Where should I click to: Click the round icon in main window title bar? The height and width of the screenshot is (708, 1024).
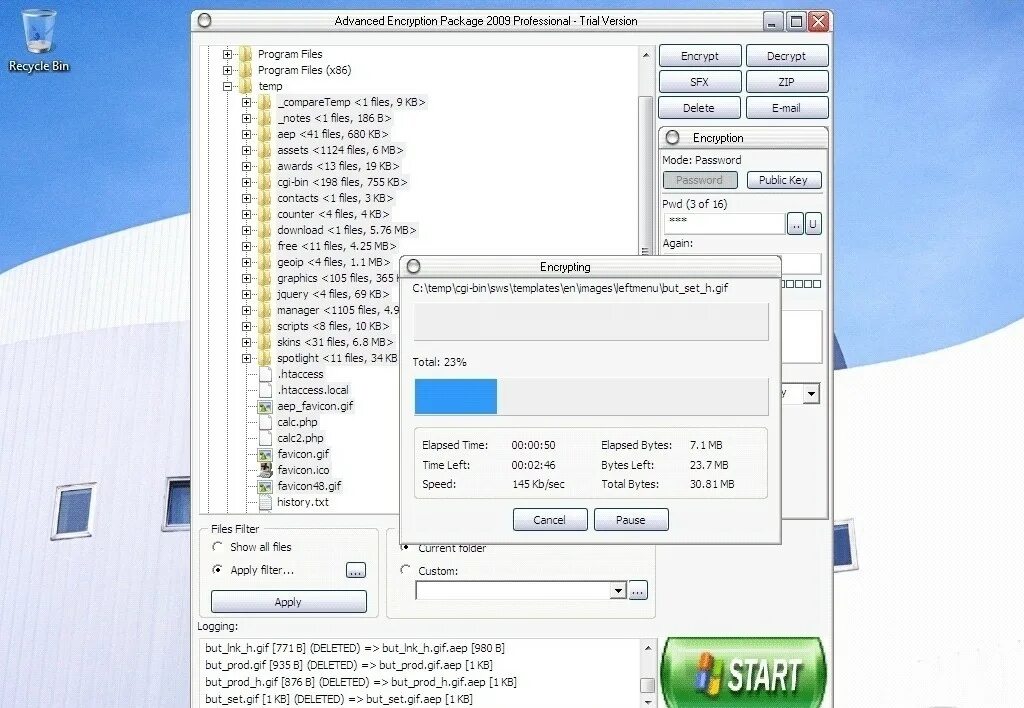(204, 21)
